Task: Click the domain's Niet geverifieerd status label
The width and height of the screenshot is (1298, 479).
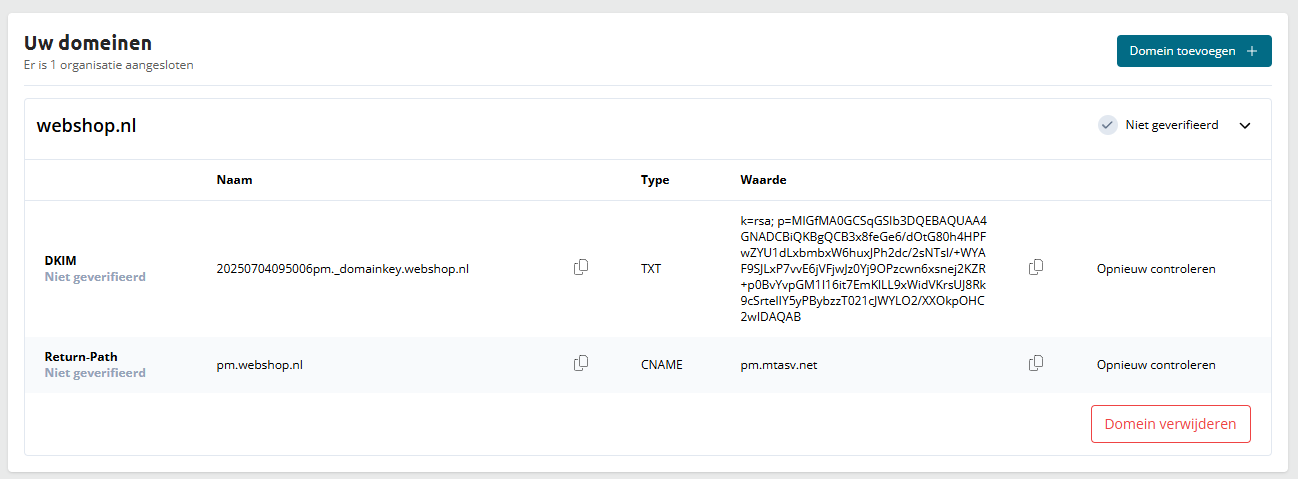Action: (1172, 125)
